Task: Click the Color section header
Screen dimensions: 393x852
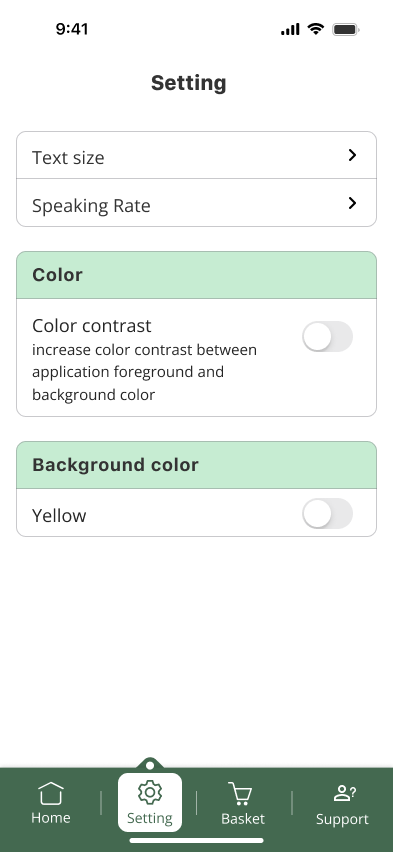Action: (196, 275)
